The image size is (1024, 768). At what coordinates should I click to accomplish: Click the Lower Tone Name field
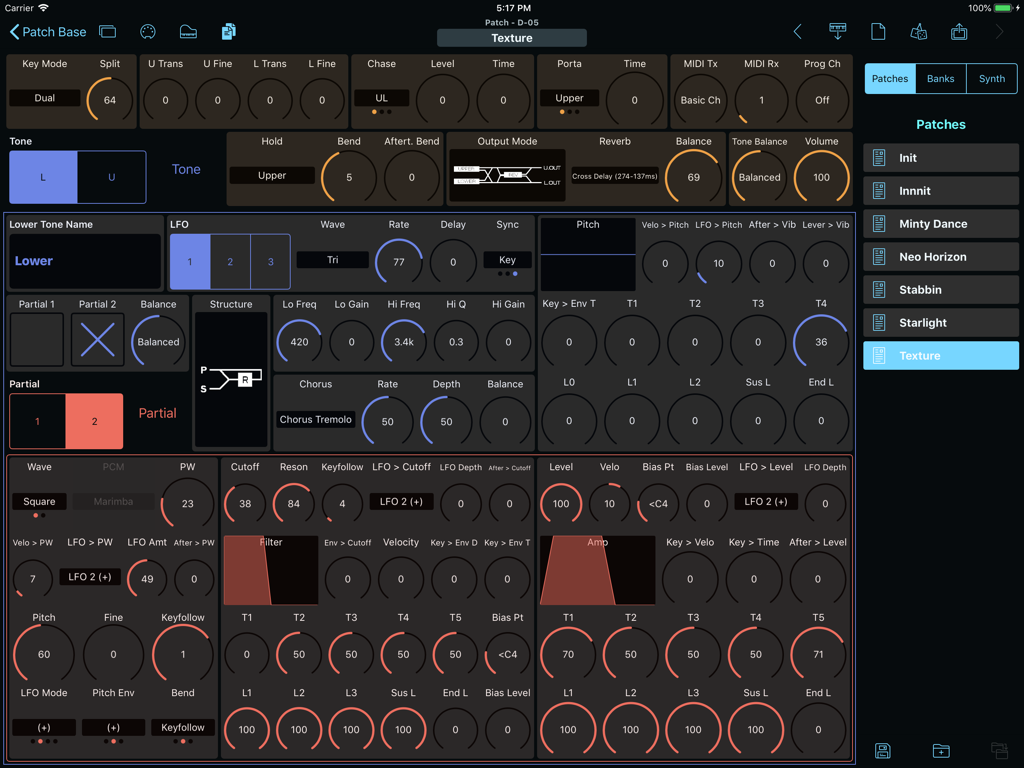point(84,260)
